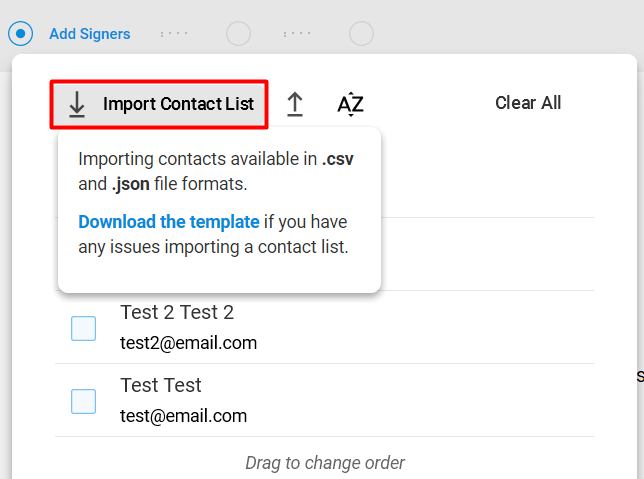Select the Test 2 Test 2 contact name

(x=177, y=312)
